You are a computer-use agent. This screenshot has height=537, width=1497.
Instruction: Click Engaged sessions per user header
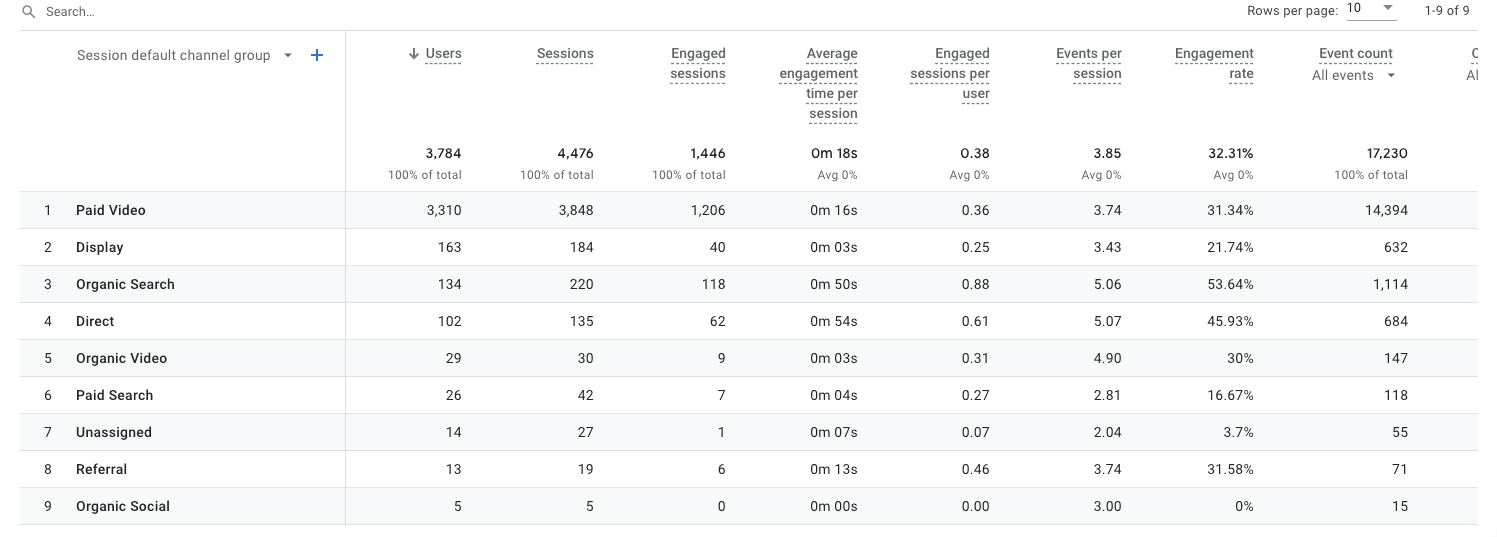click(x=950, y=73)
